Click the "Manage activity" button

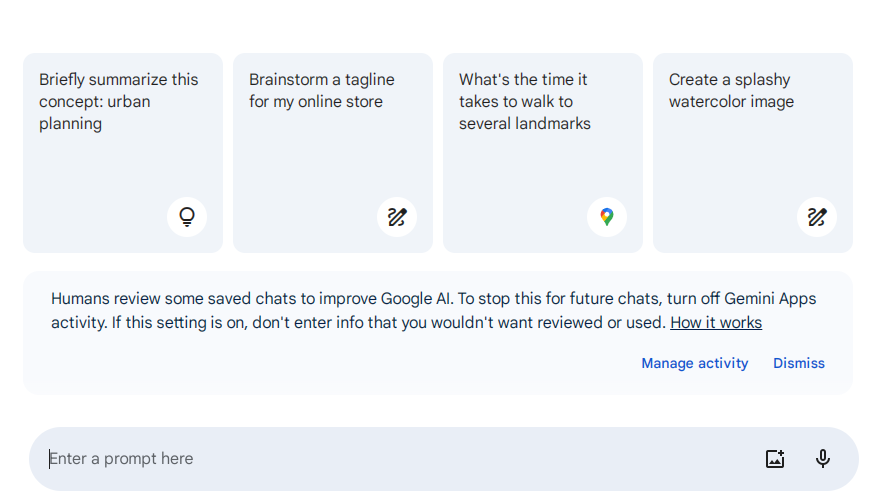click(695, 364)
